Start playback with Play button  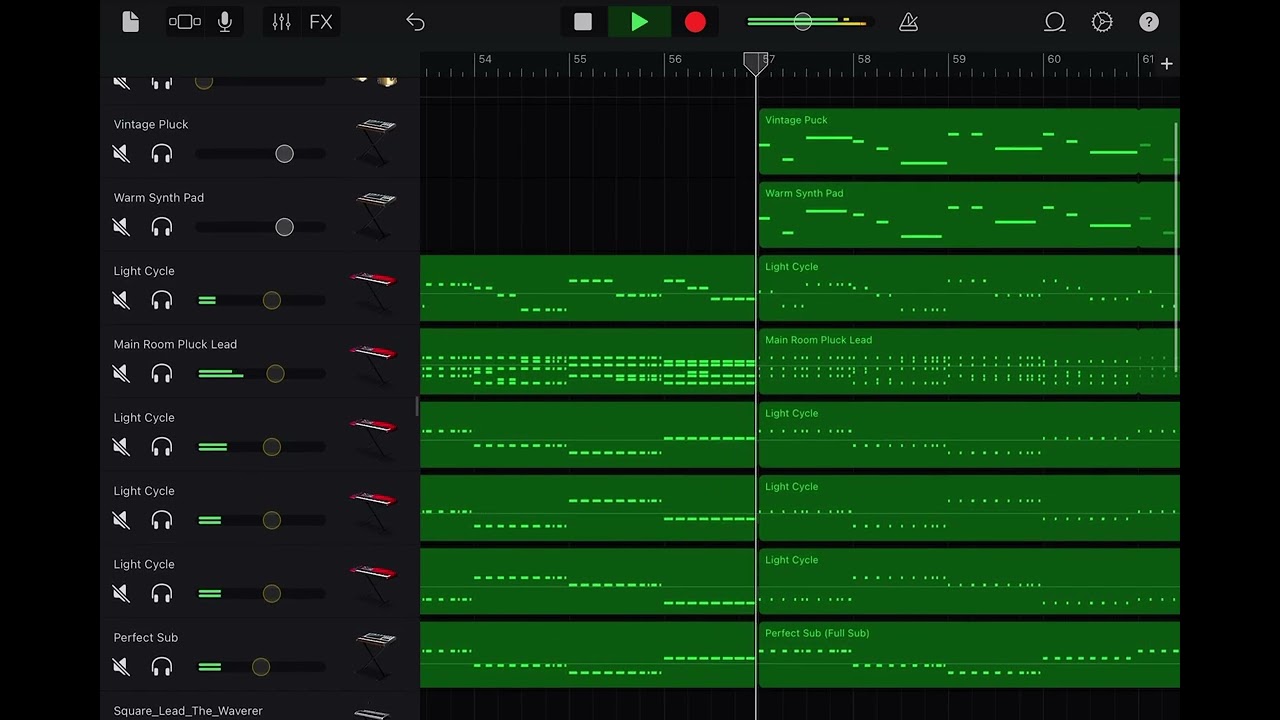[639, 22]
